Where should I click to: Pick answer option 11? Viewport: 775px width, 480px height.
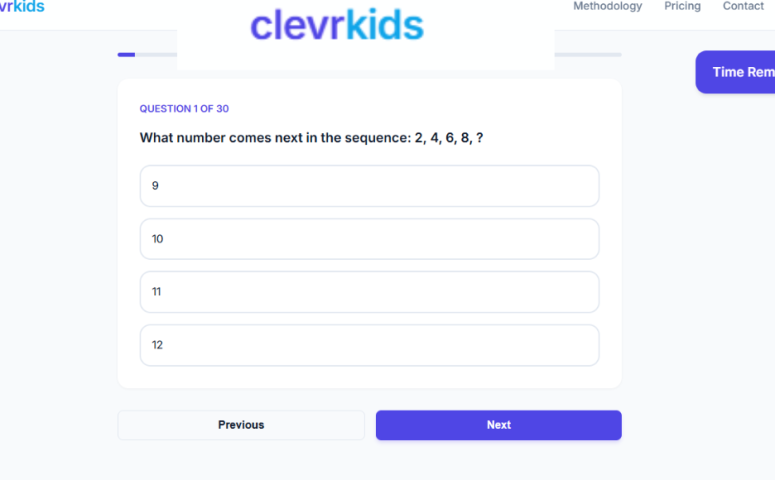(369, 292)
